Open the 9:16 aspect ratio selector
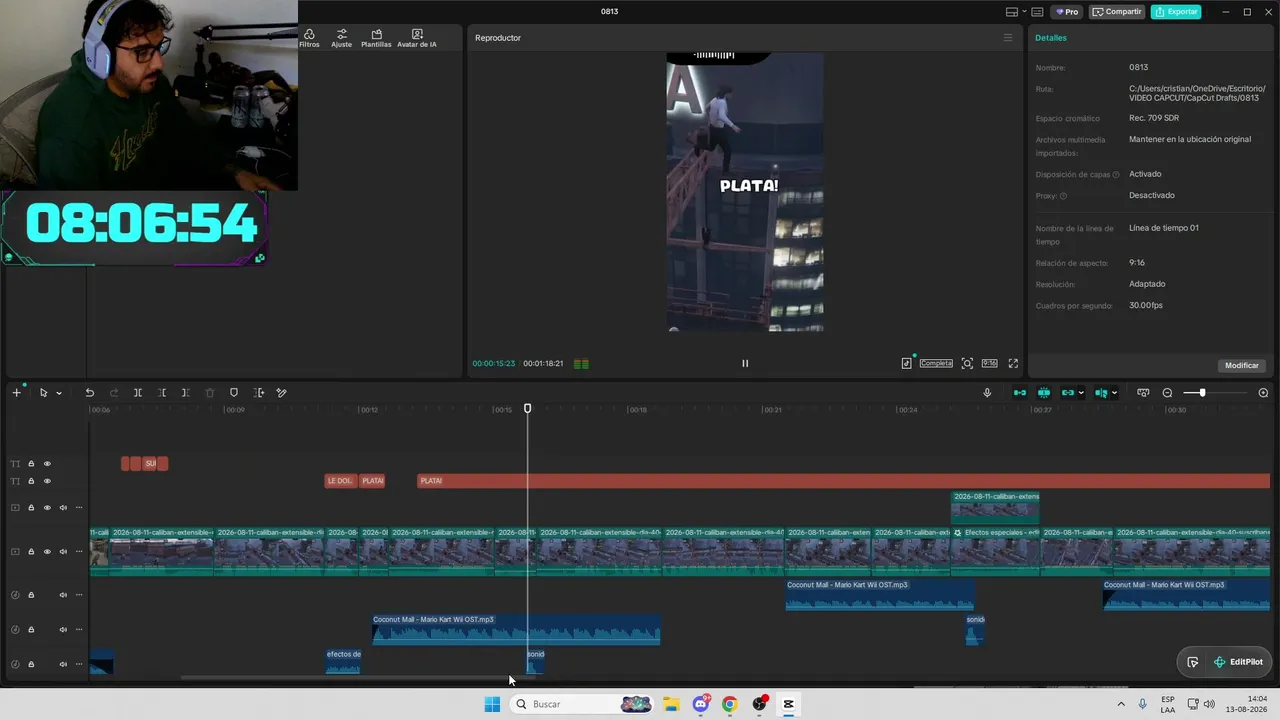The image size is (1280, 720). (989, 363)
